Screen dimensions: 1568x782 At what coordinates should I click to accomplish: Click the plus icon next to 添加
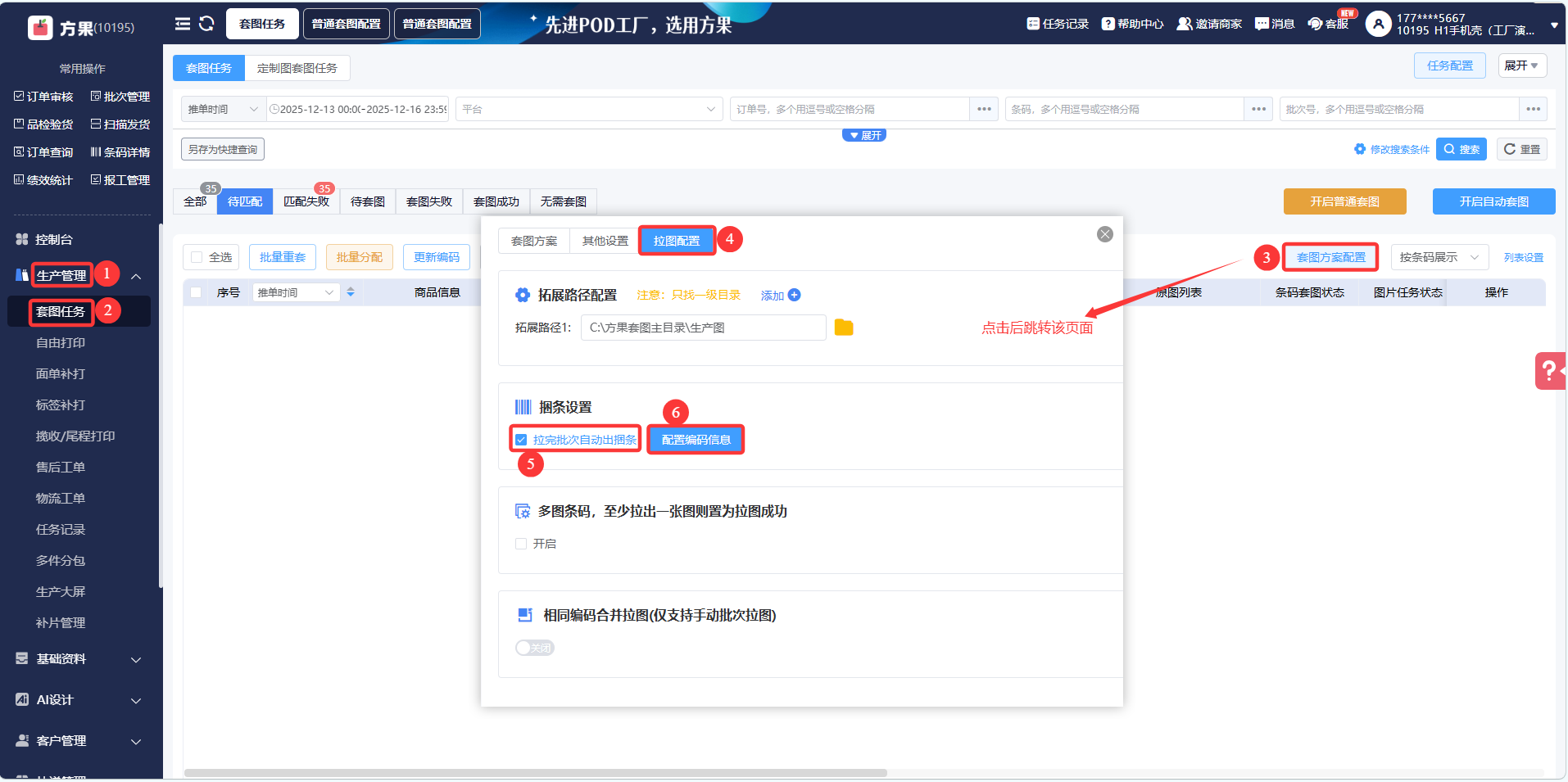(x=794, y=295)
